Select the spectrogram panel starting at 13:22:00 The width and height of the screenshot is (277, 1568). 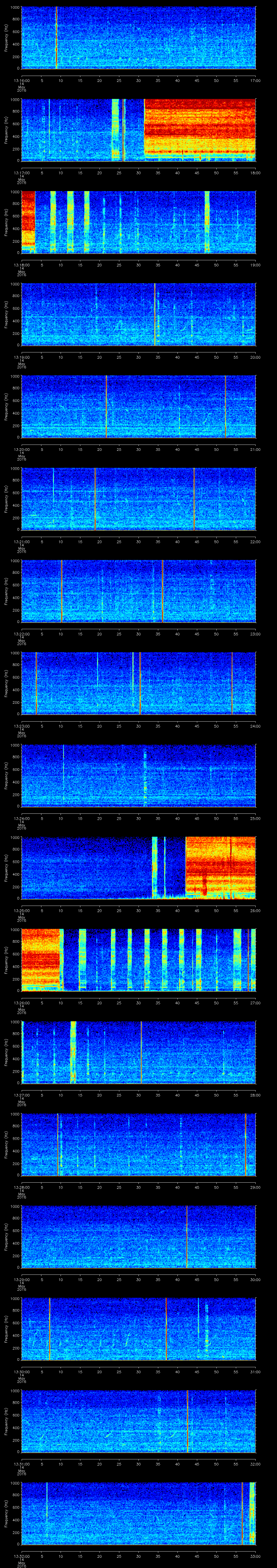(x=138, y=591)
